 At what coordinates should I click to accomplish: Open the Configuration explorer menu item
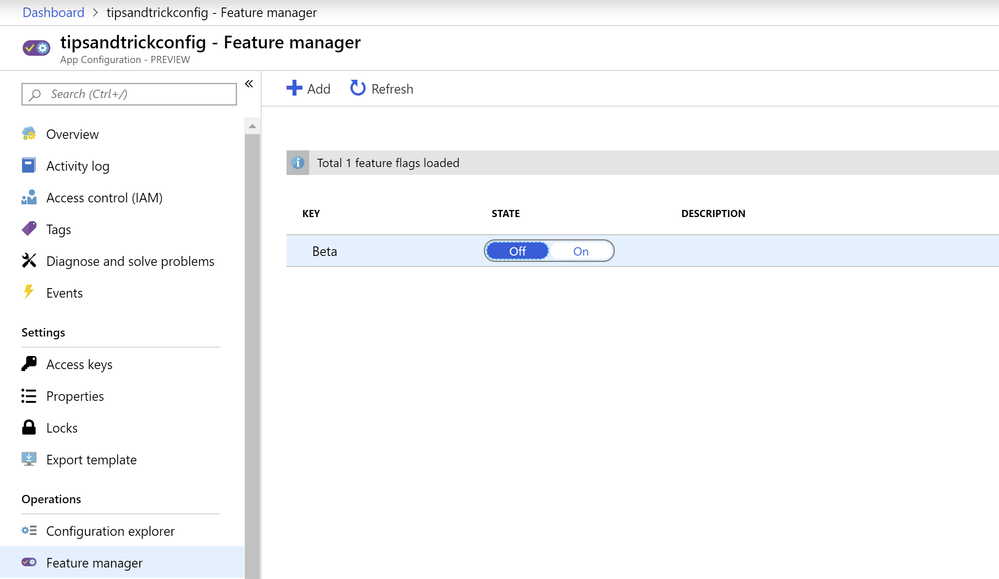click(110, 531)
